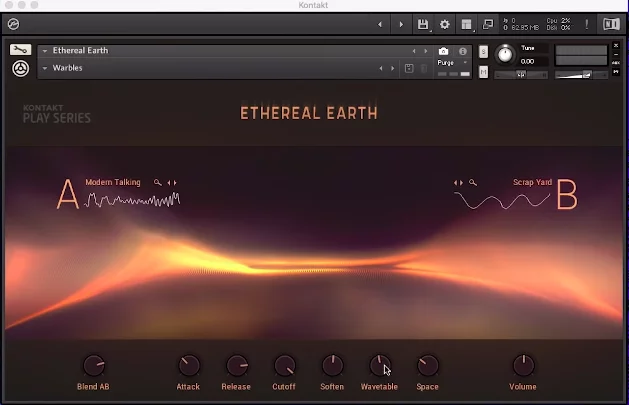This screenshot has width=629, height=405.
Task: Toggle the AUX button in instrument header
Action: pyautogui.click(x=616, y=63)
